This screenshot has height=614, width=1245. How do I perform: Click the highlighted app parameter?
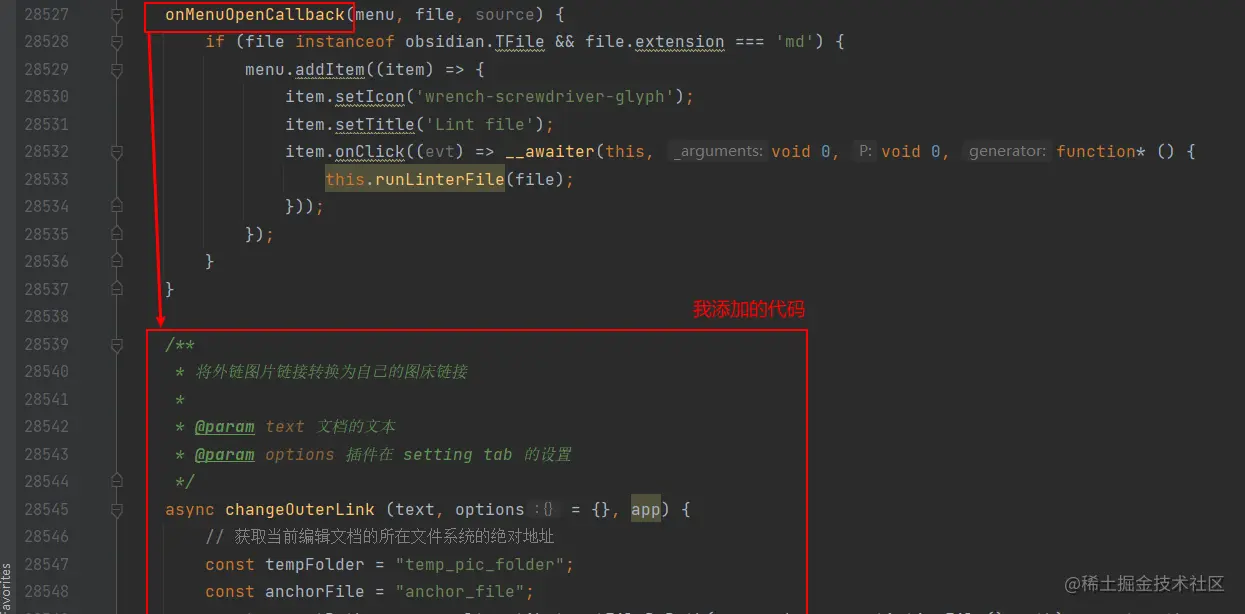coord(646,510)
